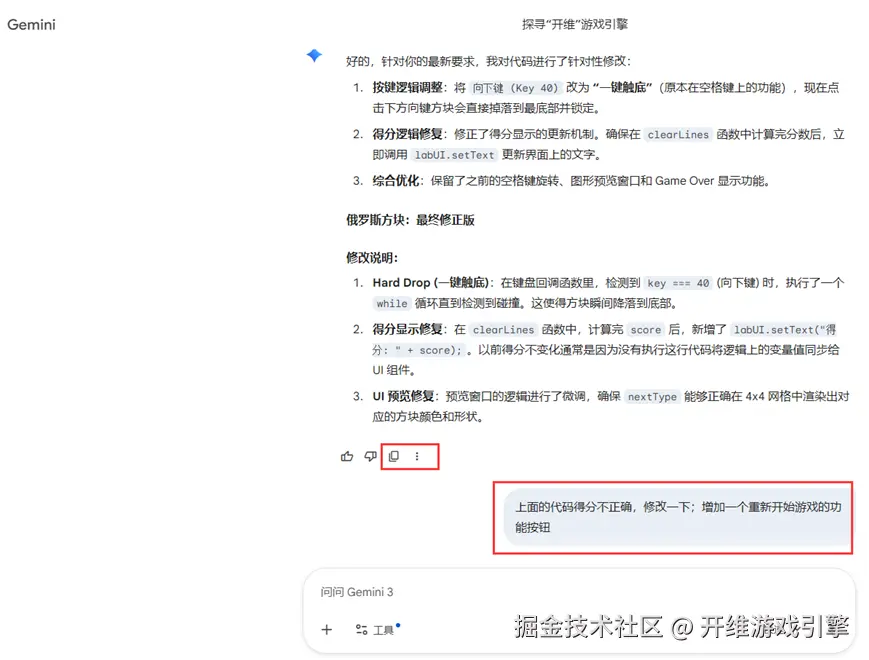869x660 pixels.
Task: Click the nextType code chip
Action: pyautogui.click(x=652, y=396)
